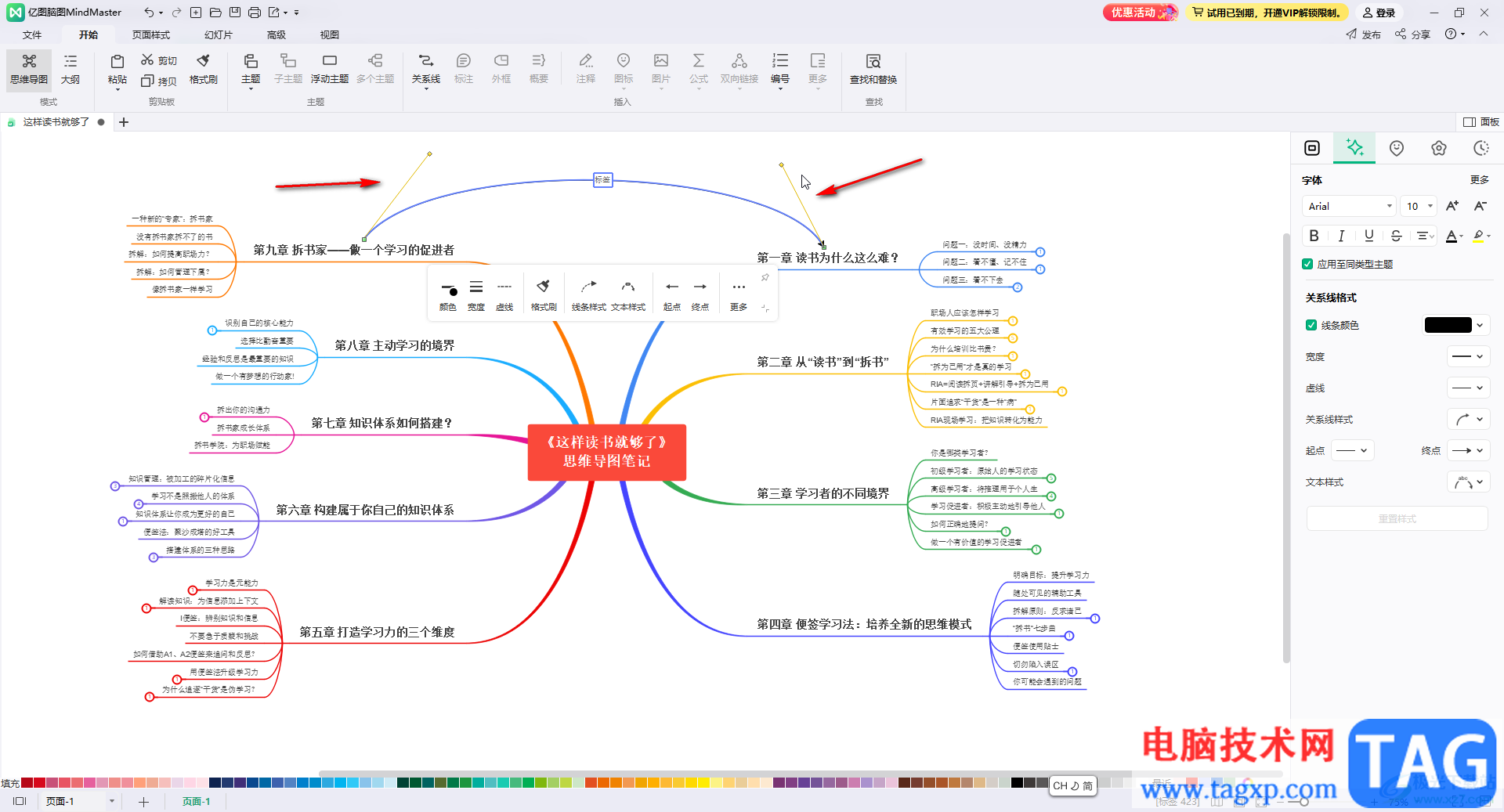Open the 文本样式 text style dropdown

(x=1467, y=482)
